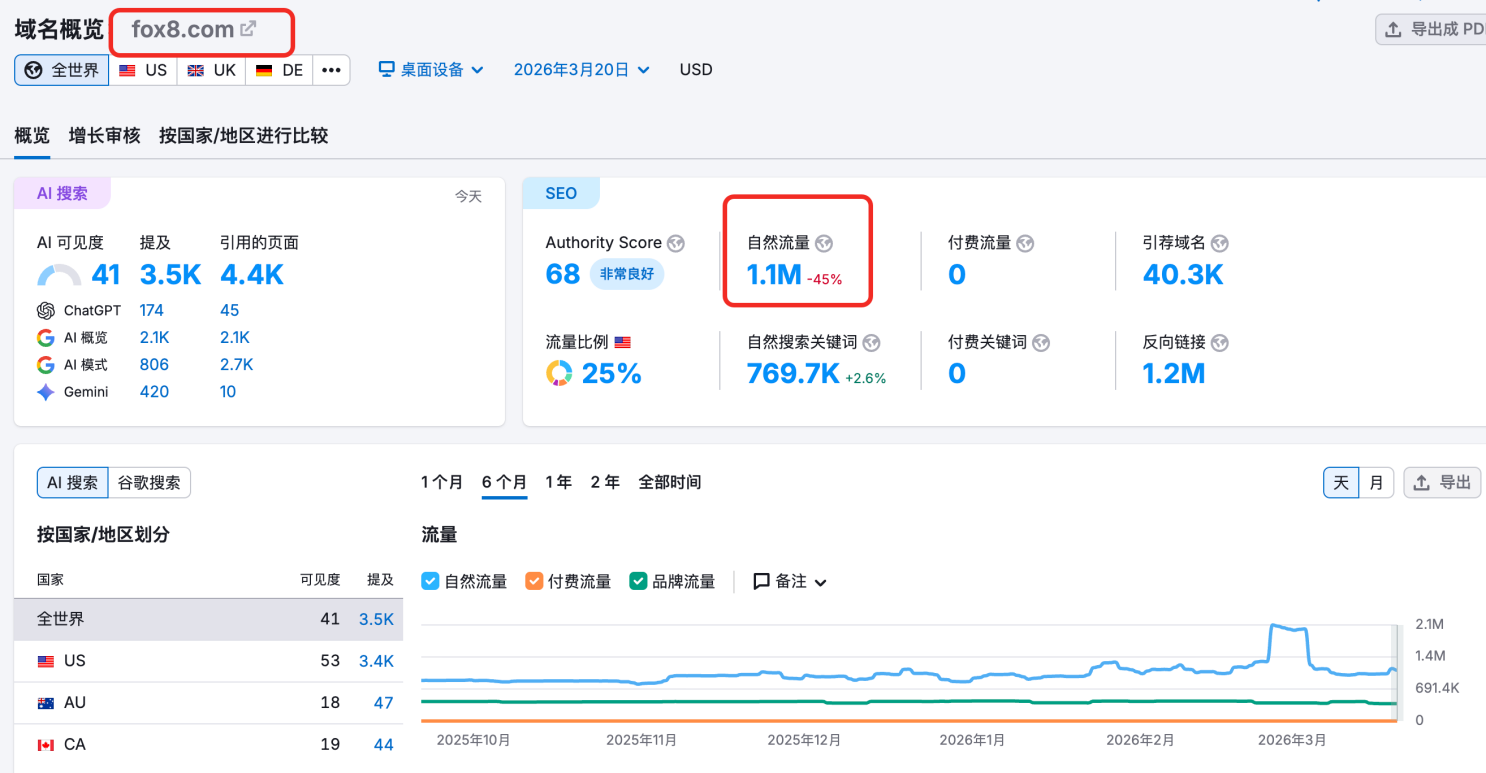Screen dimensions: 1486x773
Task: Click globe icon beside 付费关键词 label
Action: pyautogui.click(x=1041, y=343)
